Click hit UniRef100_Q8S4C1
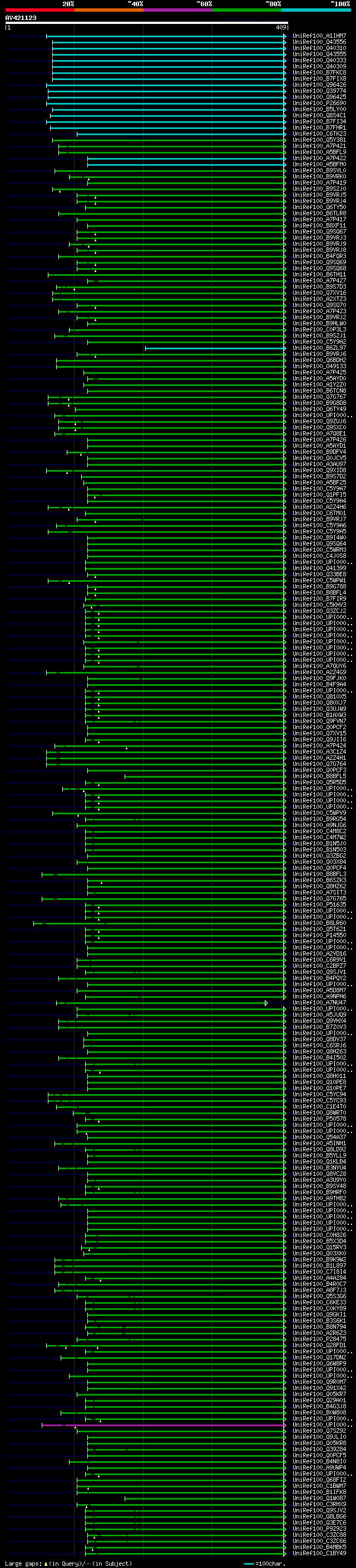Viewport: 356px width, 1568px height. (x=319, y=116)
